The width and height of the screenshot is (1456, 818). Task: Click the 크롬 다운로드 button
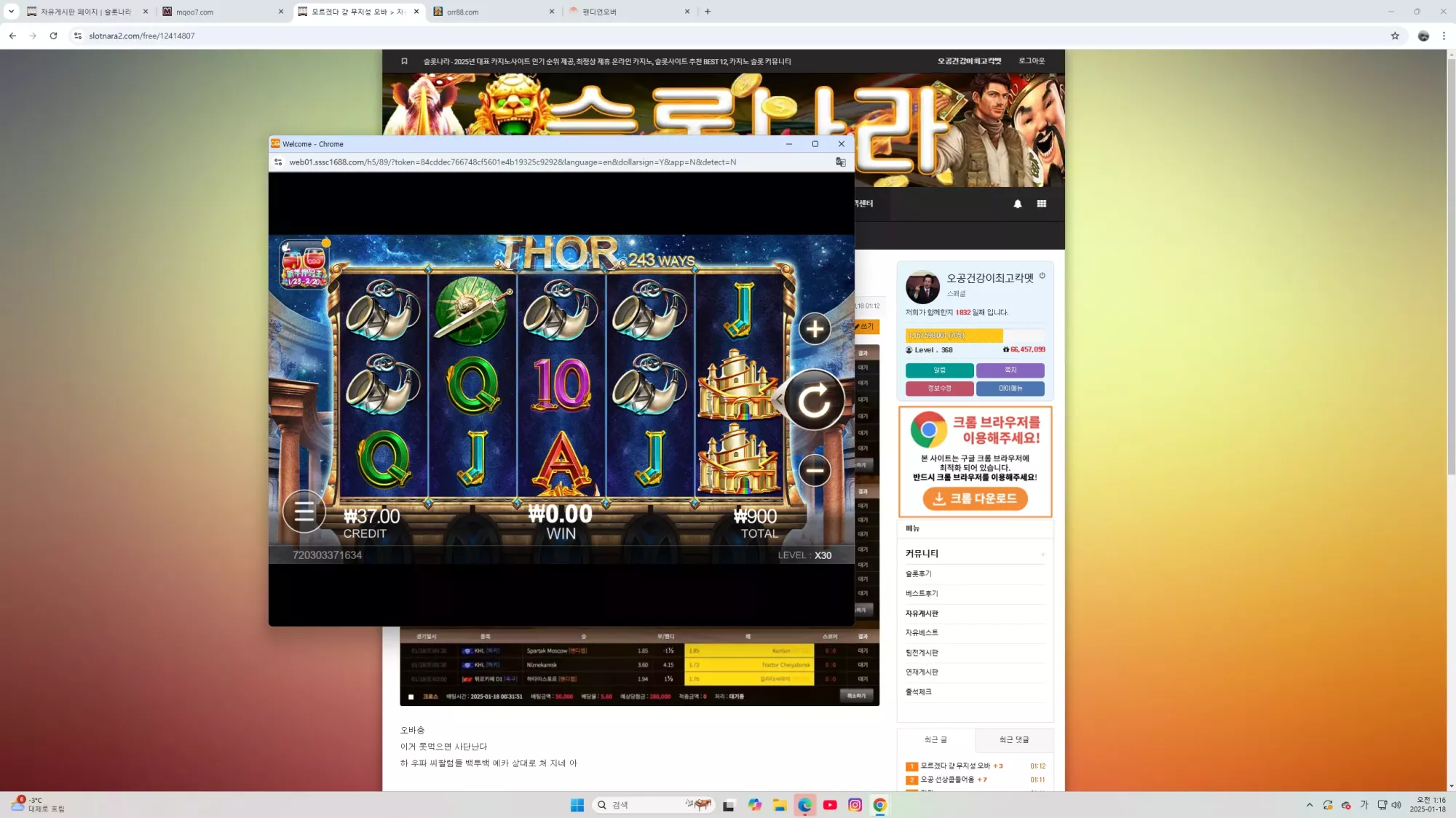[976, 499]
